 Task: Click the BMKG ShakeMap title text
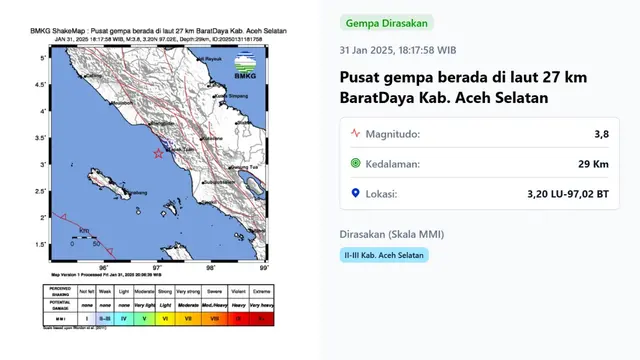pos(158,31)
